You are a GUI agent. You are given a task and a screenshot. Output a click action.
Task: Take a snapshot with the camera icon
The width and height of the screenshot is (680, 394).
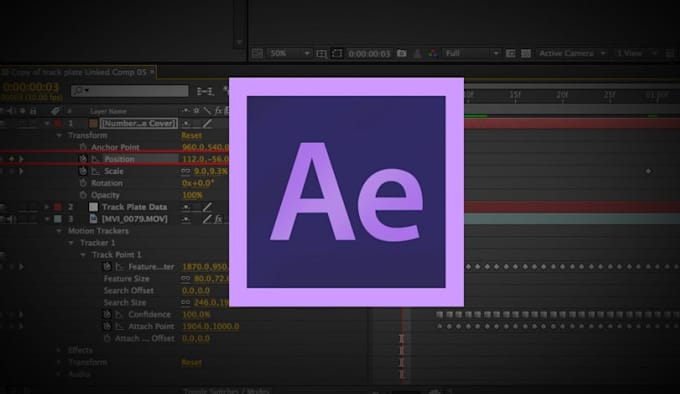402,53
